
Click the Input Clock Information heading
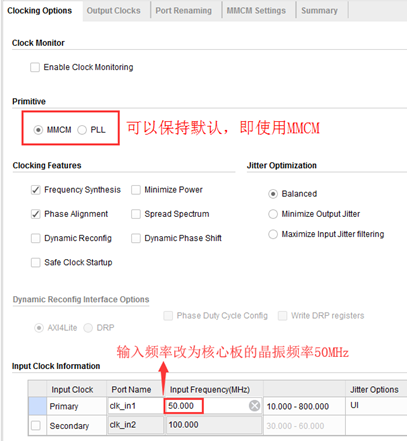pyautogui.click(x=56, y=366)
